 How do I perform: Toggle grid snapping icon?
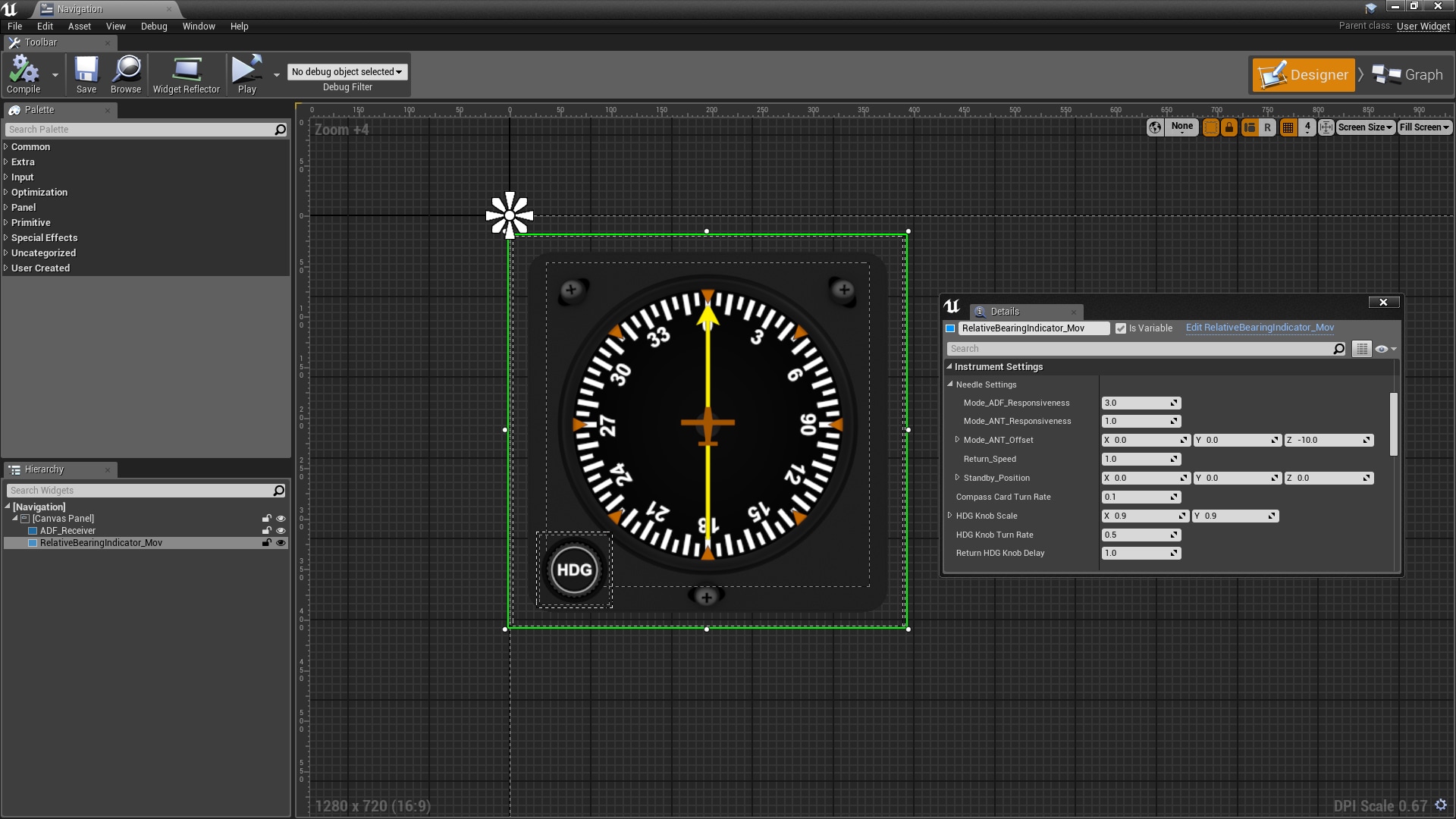click(x=1288, y=127)
